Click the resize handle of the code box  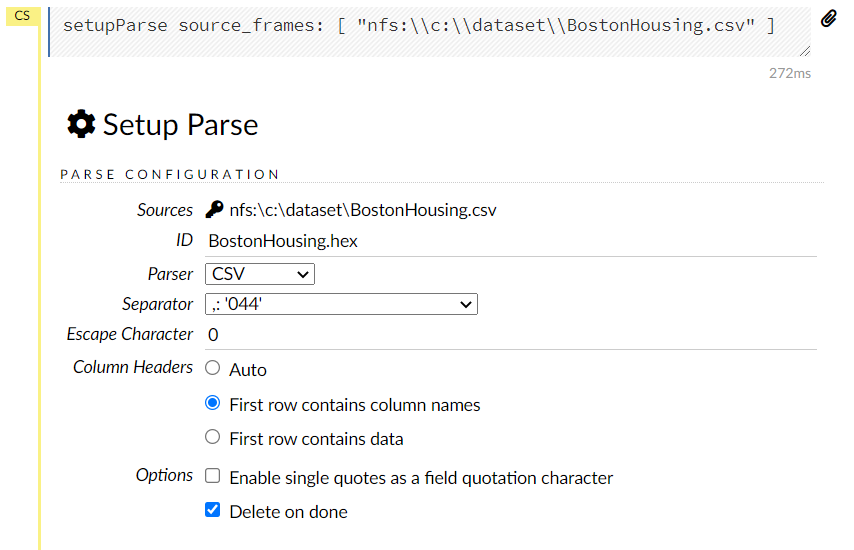[805, 50]
